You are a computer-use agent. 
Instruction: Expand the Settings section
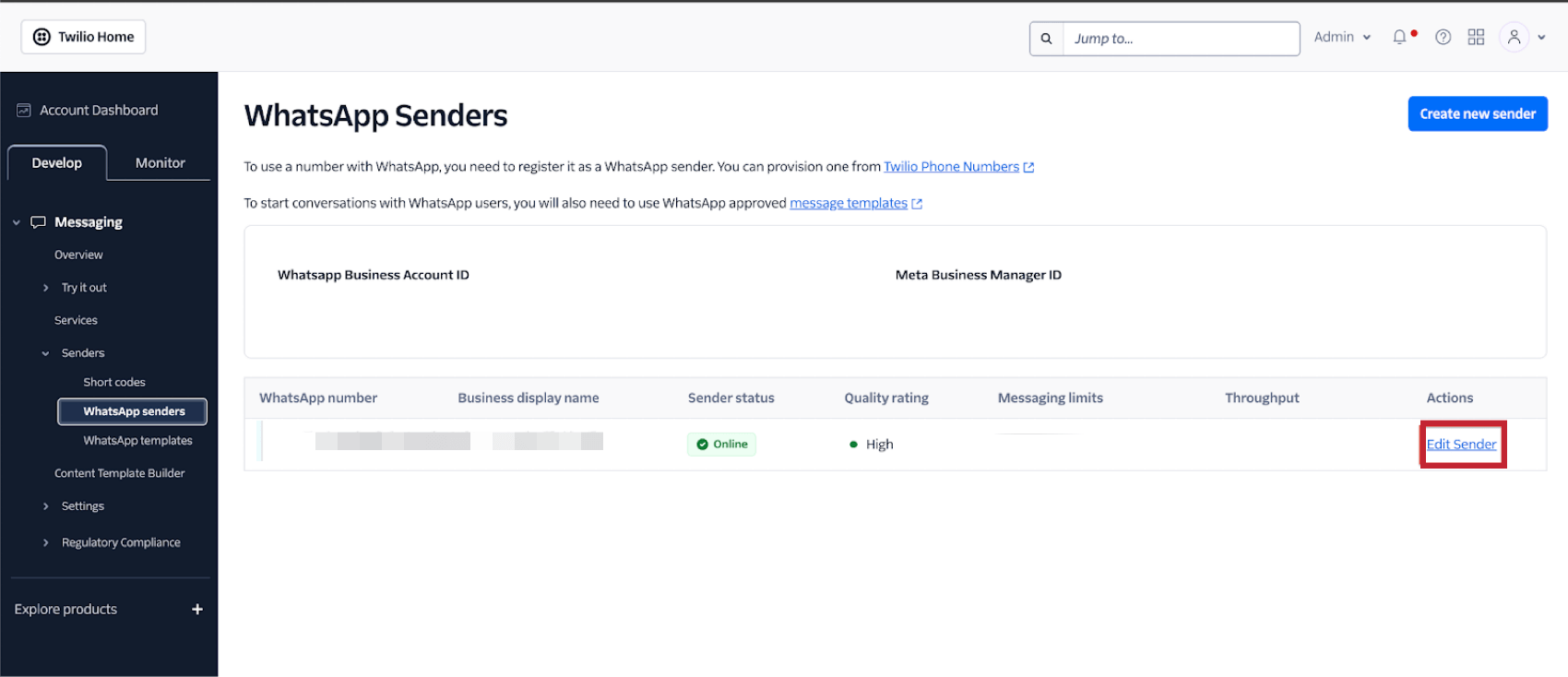click(x=83, y=505)
